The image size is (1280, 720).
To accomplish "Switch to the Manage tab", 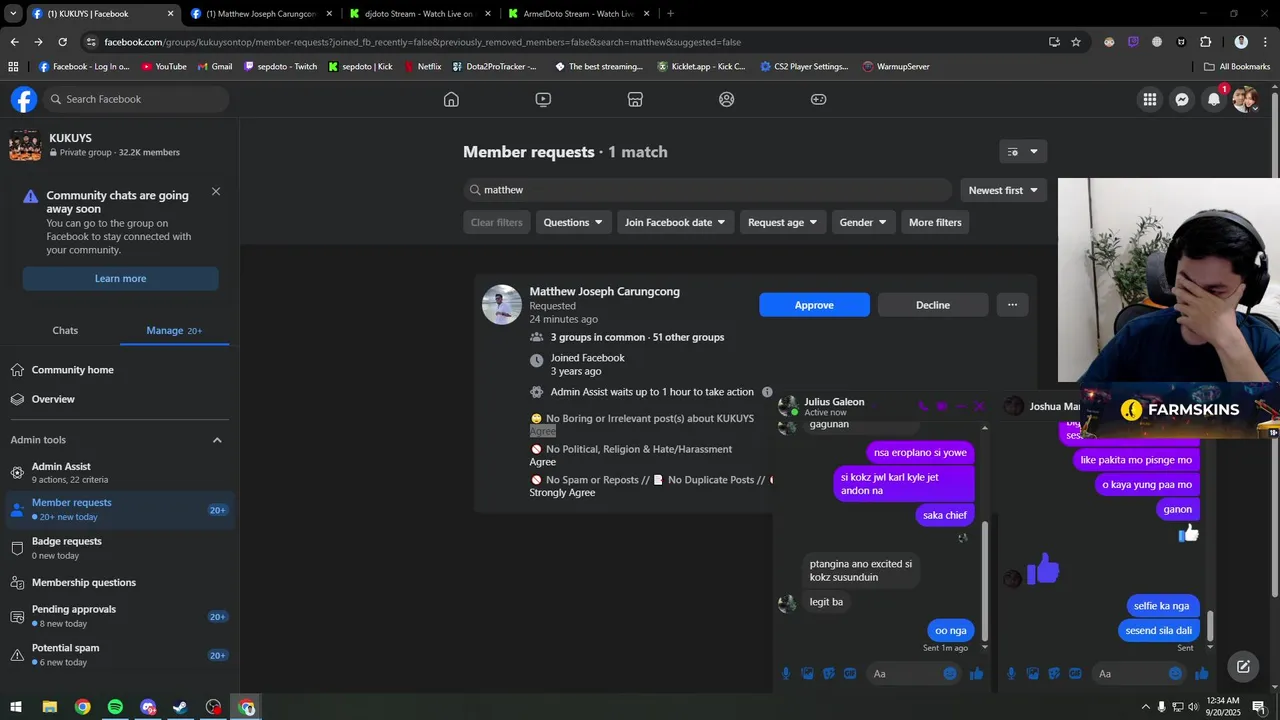I will [174, 330].
